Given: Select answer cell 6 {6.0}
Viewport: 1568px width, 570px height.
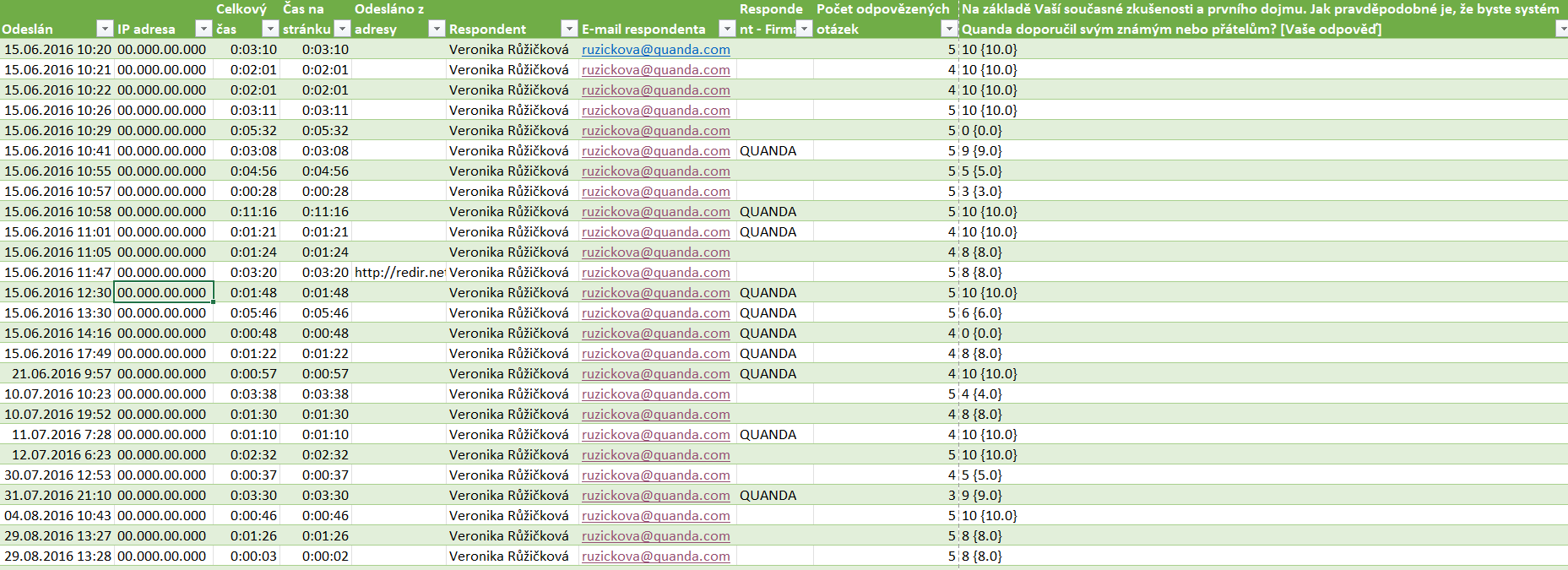Looking at the screenshot, I should click(x=1263, y=312).
